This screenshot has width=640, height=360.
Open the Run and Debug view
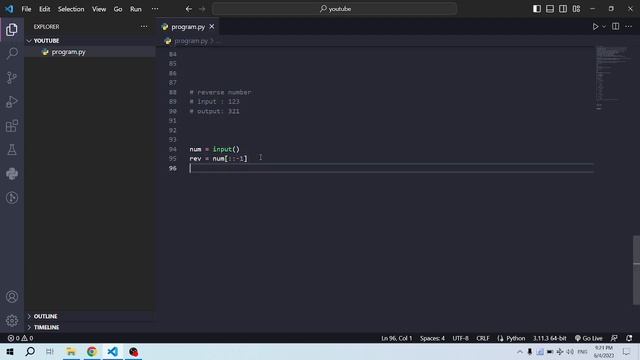(x=12, y=102)
